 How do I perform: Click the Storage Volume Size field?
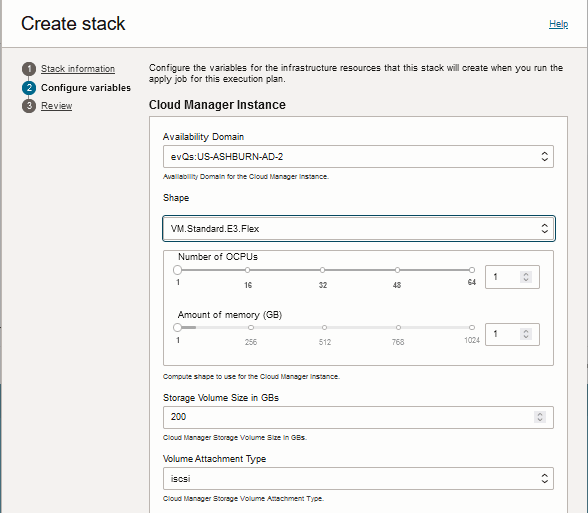pyautogui.click(x=358, y=417)
